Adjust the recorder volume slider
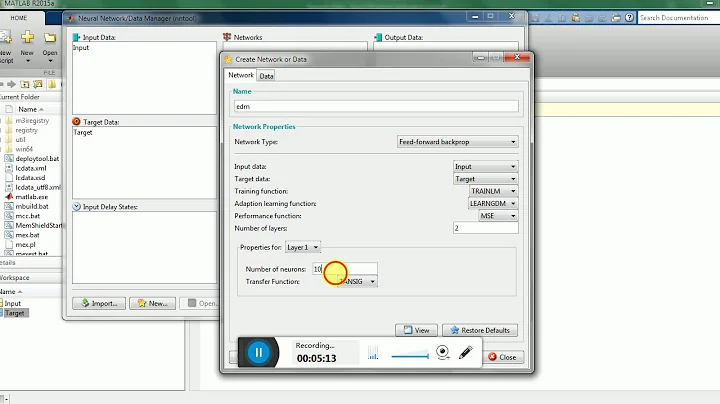Viewport: 720px width, 404px height. (x=410, y=355)
